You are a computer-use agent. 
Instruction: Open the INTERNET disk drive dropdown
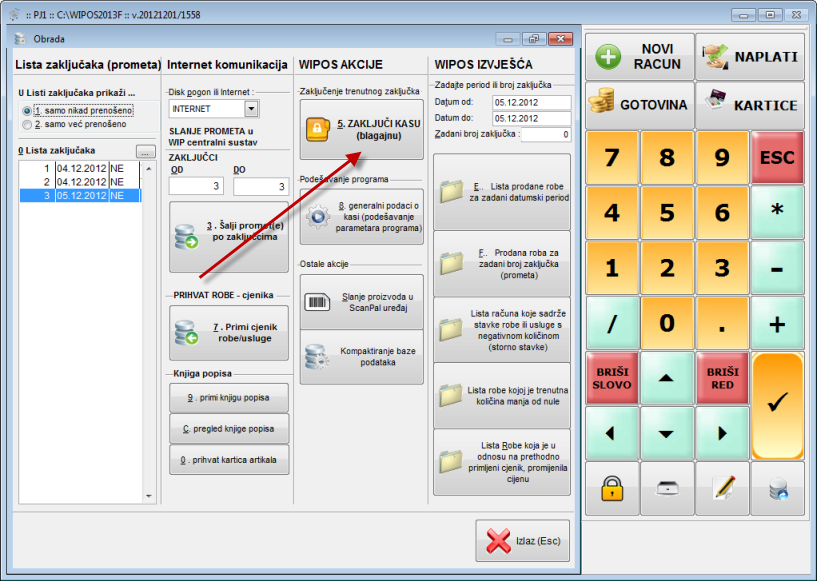click(x=251, y=108)
